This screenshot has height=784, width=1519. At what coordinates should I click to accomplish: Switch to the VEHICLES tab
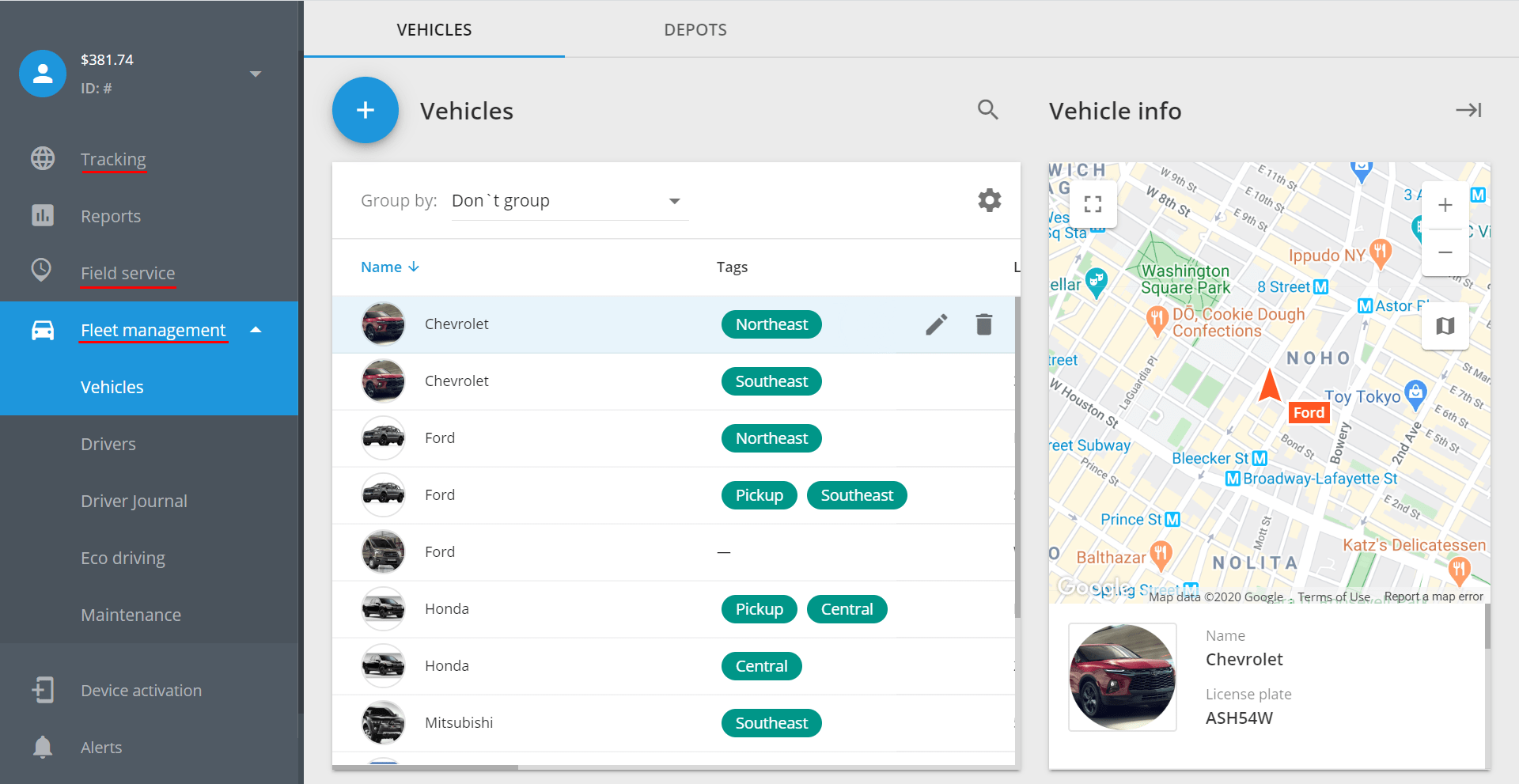pyautogui.click(x=434, y=29)
